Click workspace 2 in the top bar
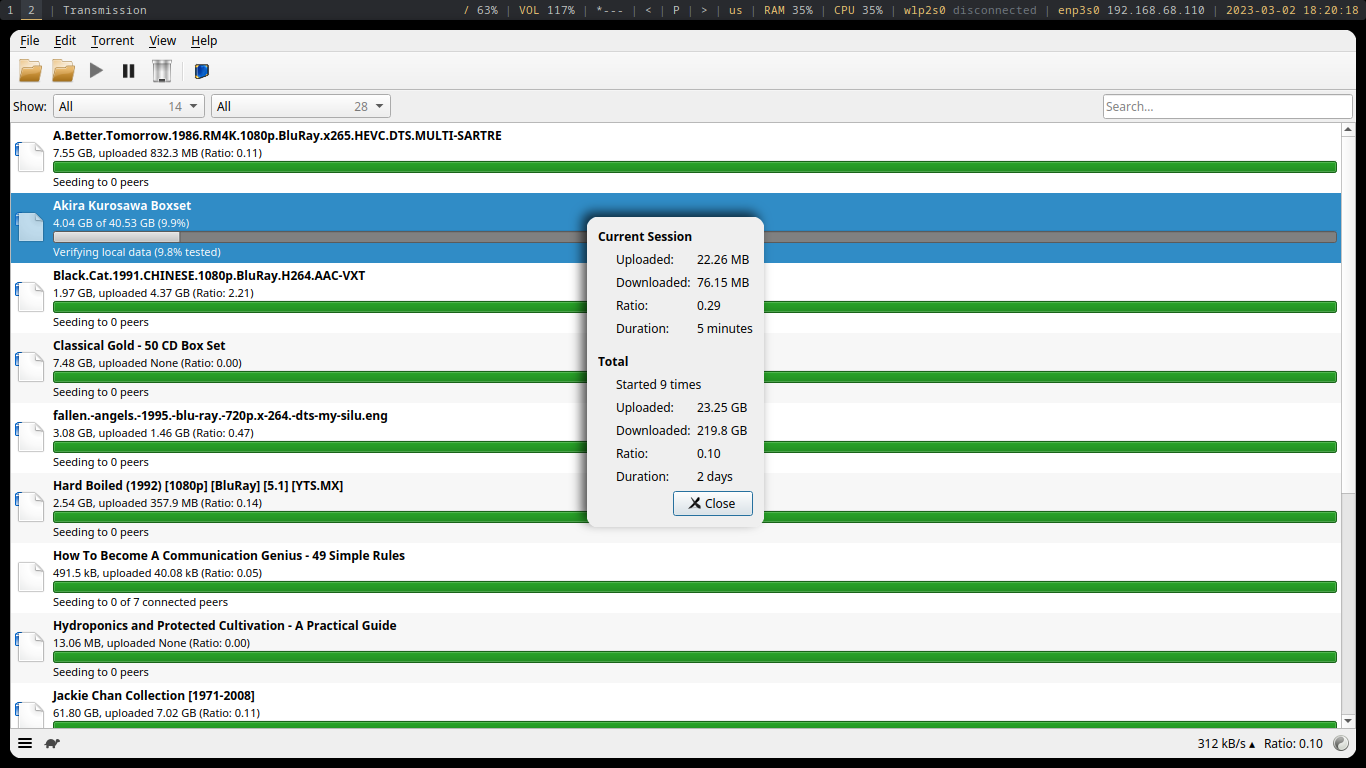 [31, 10]
